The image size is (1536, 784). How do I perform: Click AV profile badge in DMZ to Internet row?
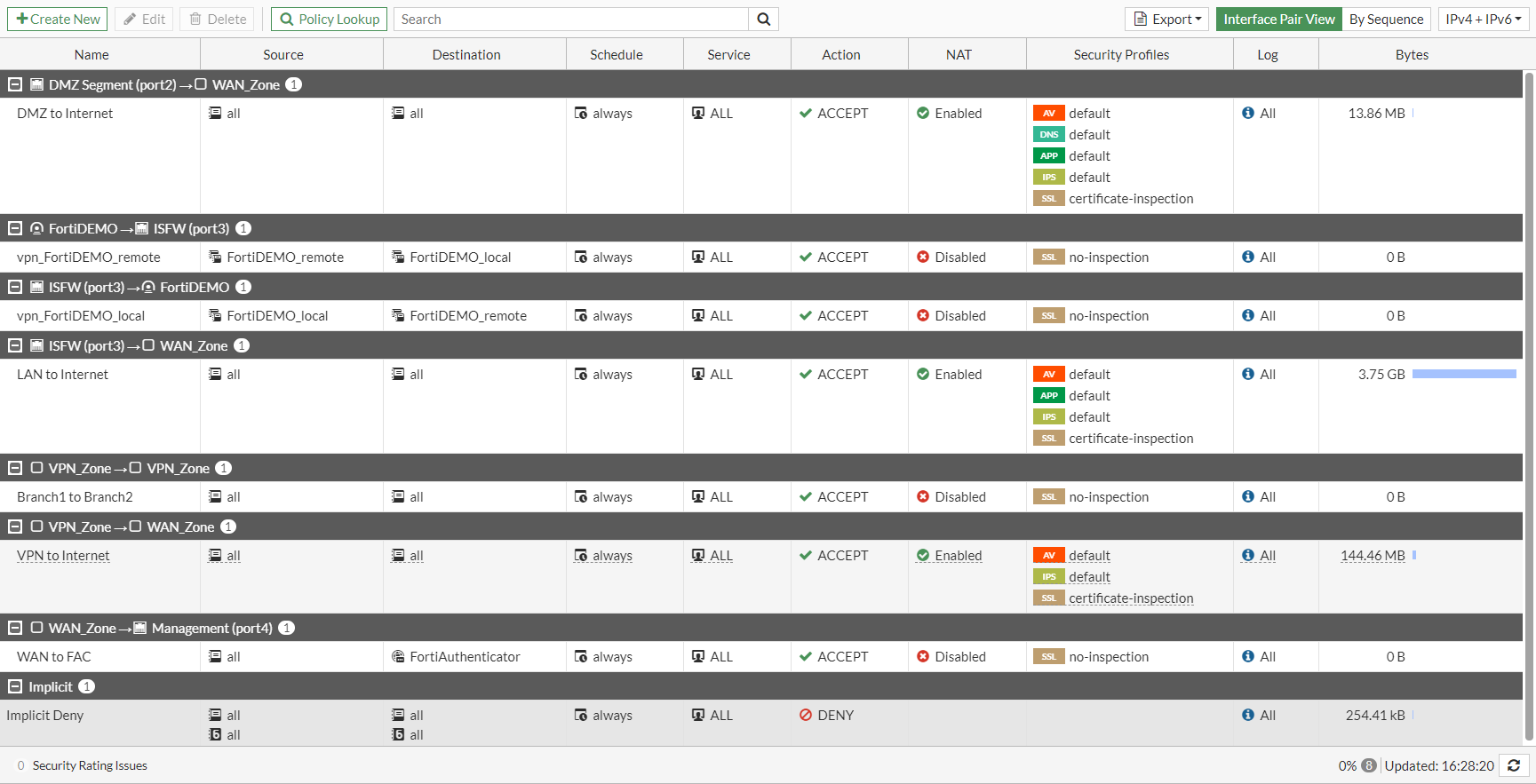pyautogui.click(x=1048, y=114)
